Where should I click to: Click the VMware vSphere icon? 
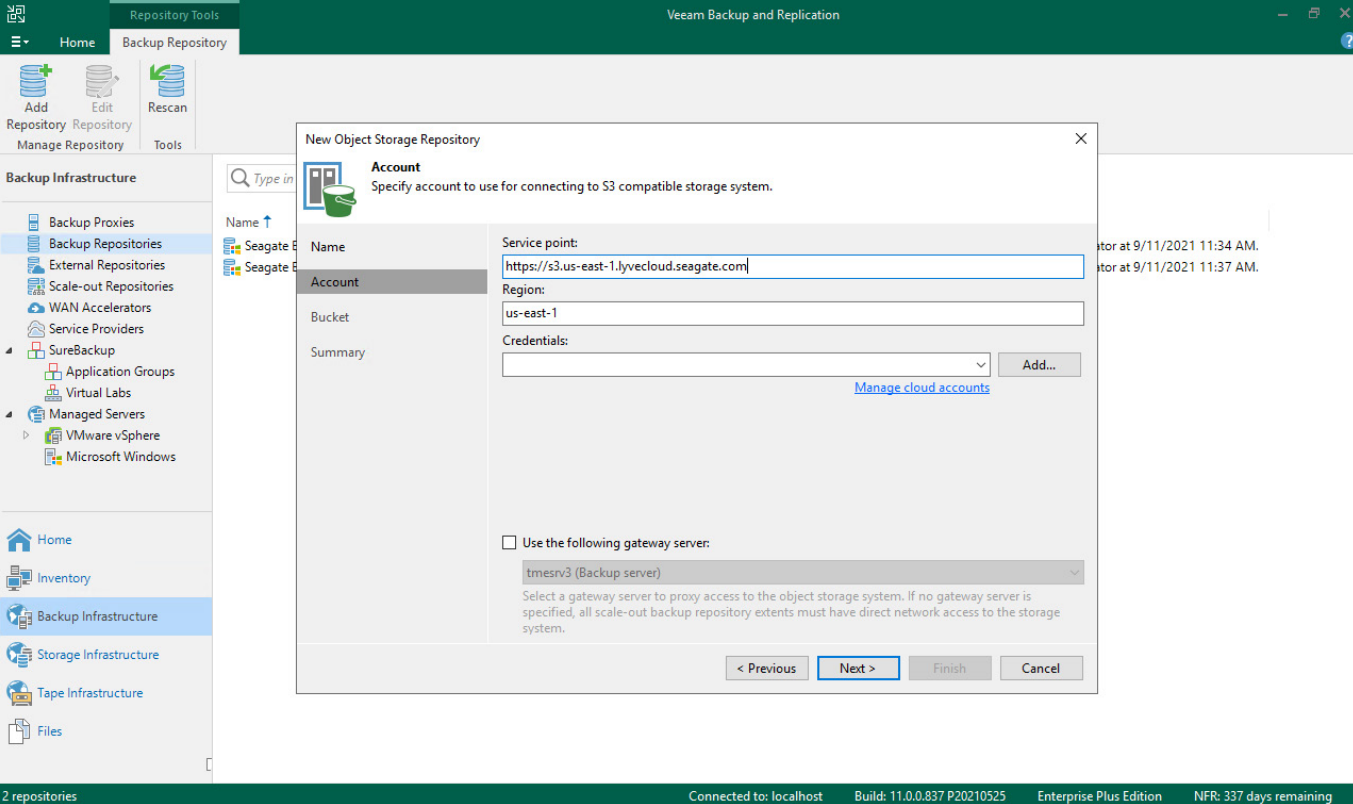[52, 435]
